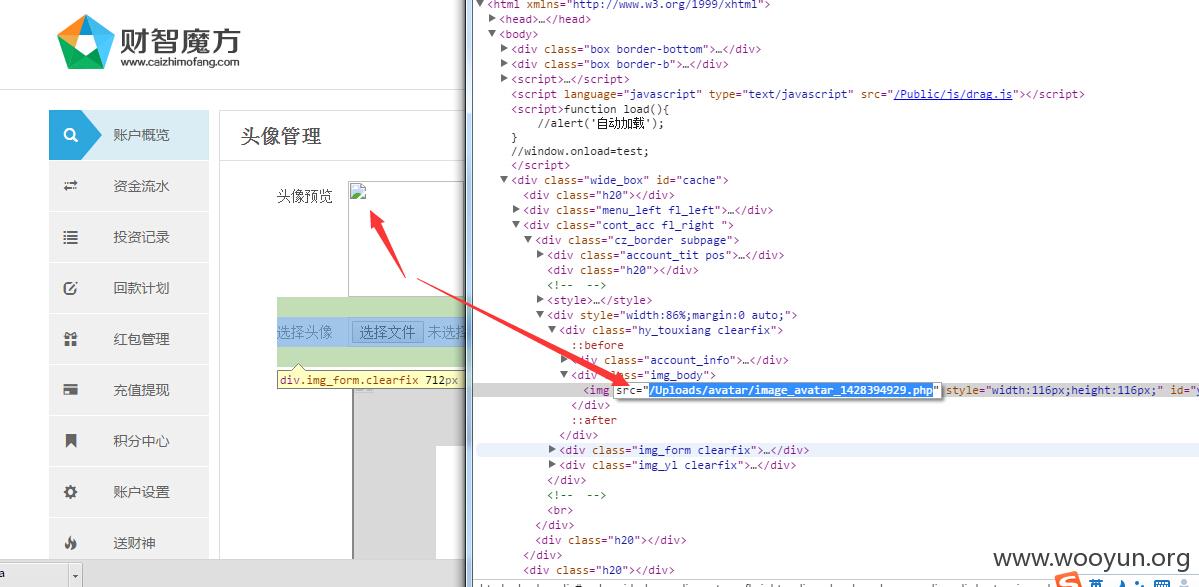Click the 投资记录 list icon
The image size is (1199, 587).
tap(70, 237)
